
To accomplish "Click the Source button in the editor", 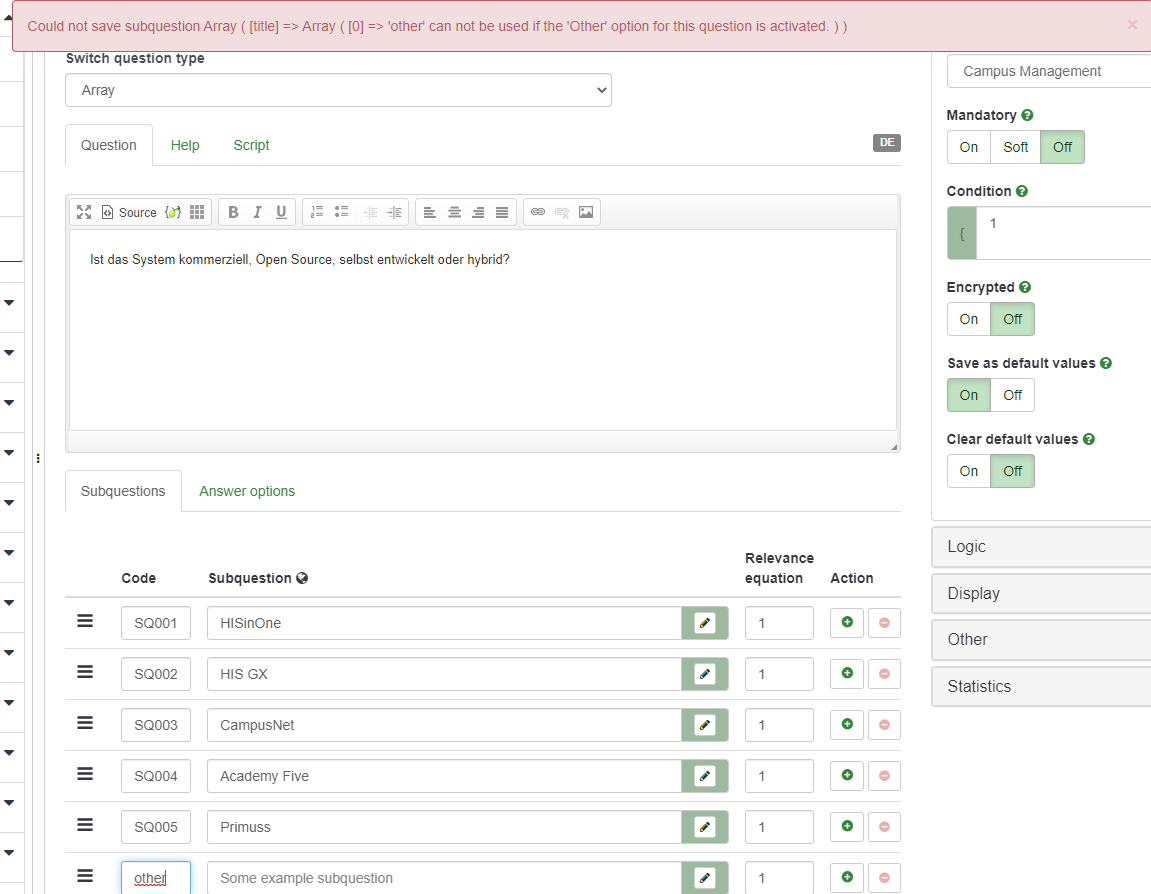I will coord(129,212).
